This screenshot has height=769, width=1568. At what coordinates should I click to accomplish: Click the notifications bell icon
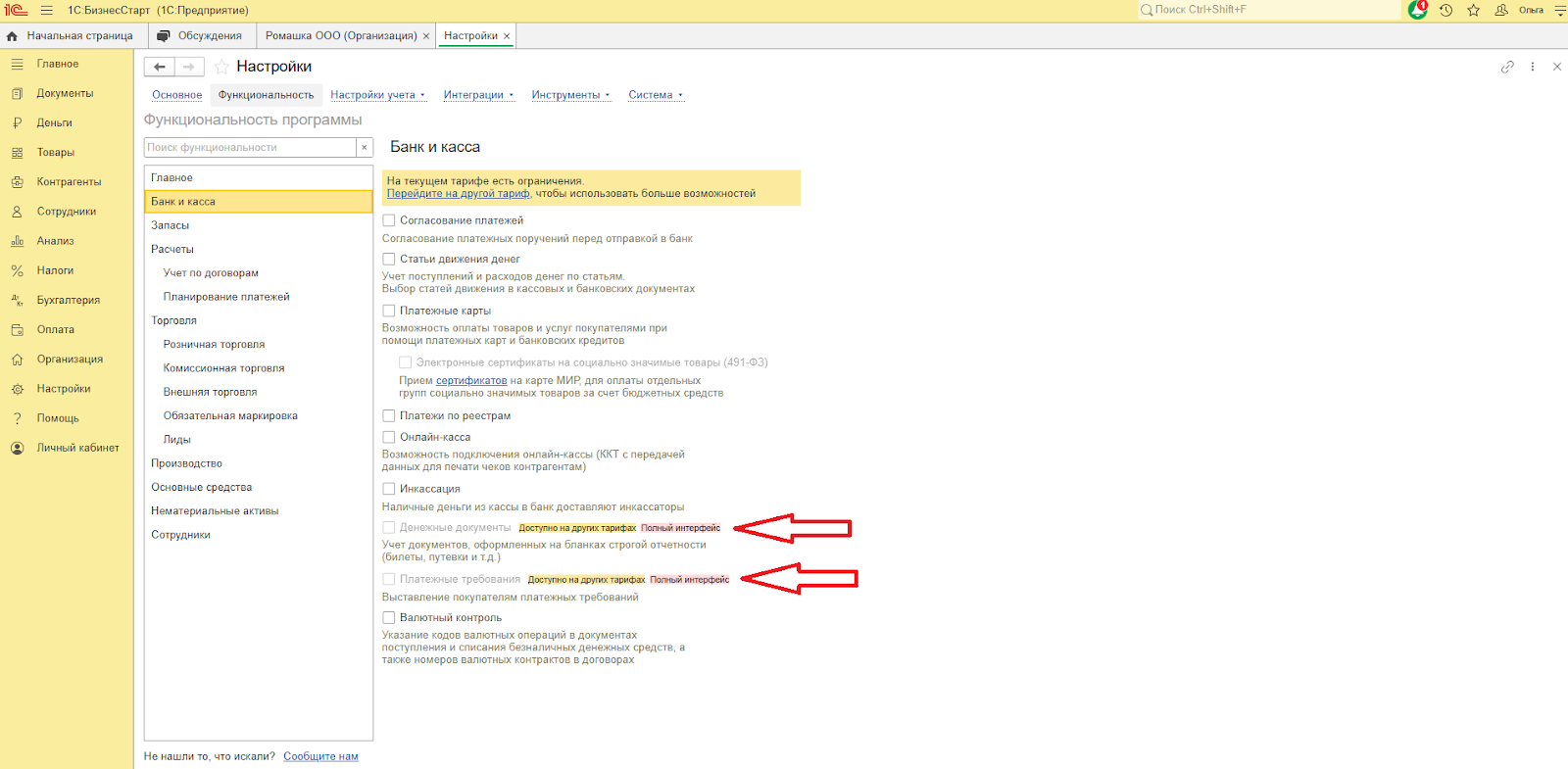point(1417,10)
